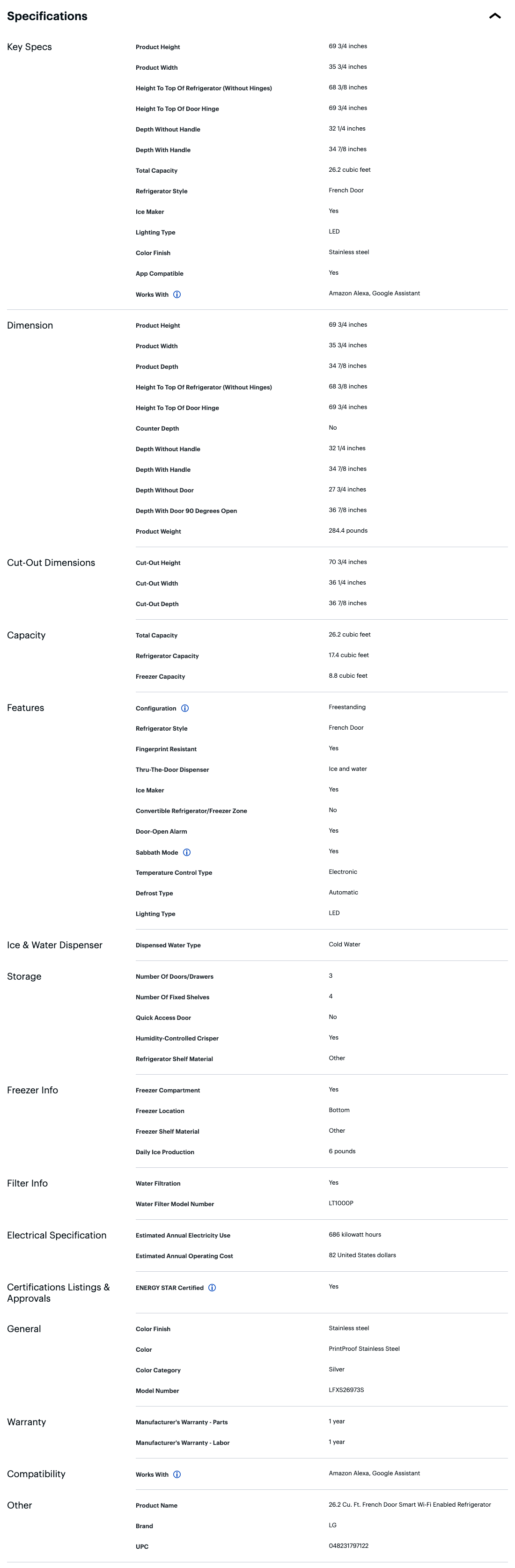Click the Configuration info icon

tap(185, 708)
